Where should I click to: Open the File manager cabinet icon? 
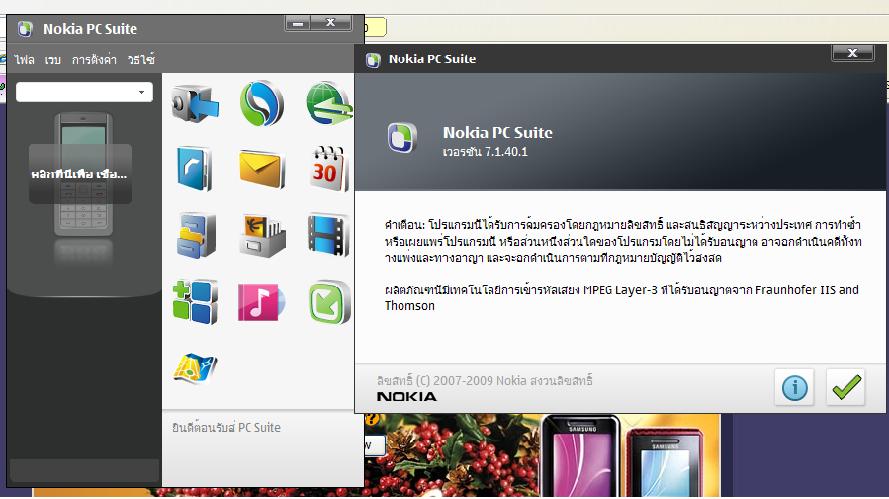click(196, 235)
